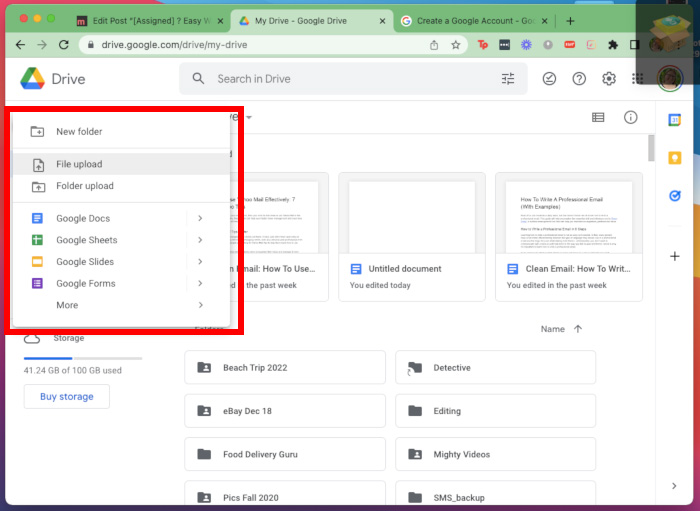Screen dimensions: 700x511
Task: Bookmark this page with star icon
Action: 455,45
